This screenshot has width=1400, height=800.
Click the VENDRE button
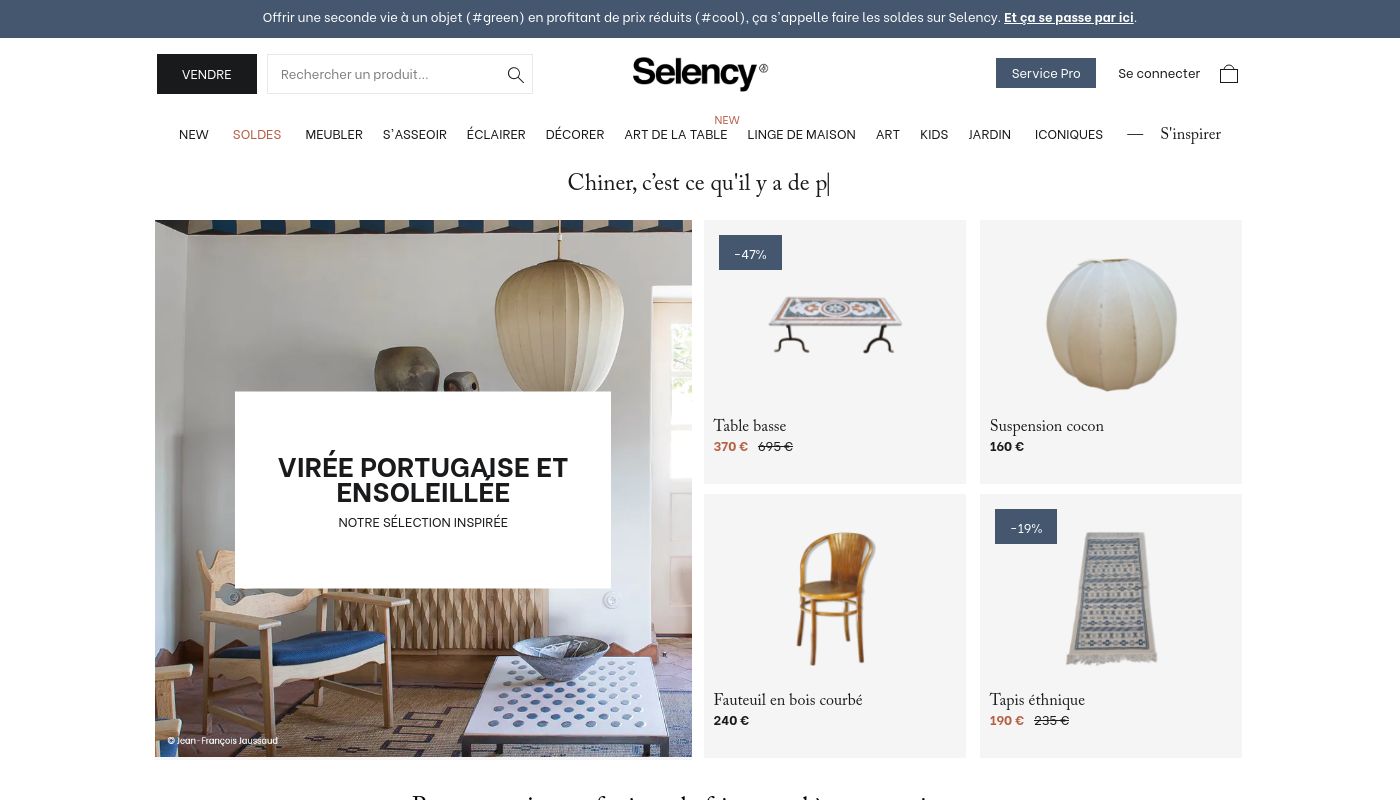[207, 74]
